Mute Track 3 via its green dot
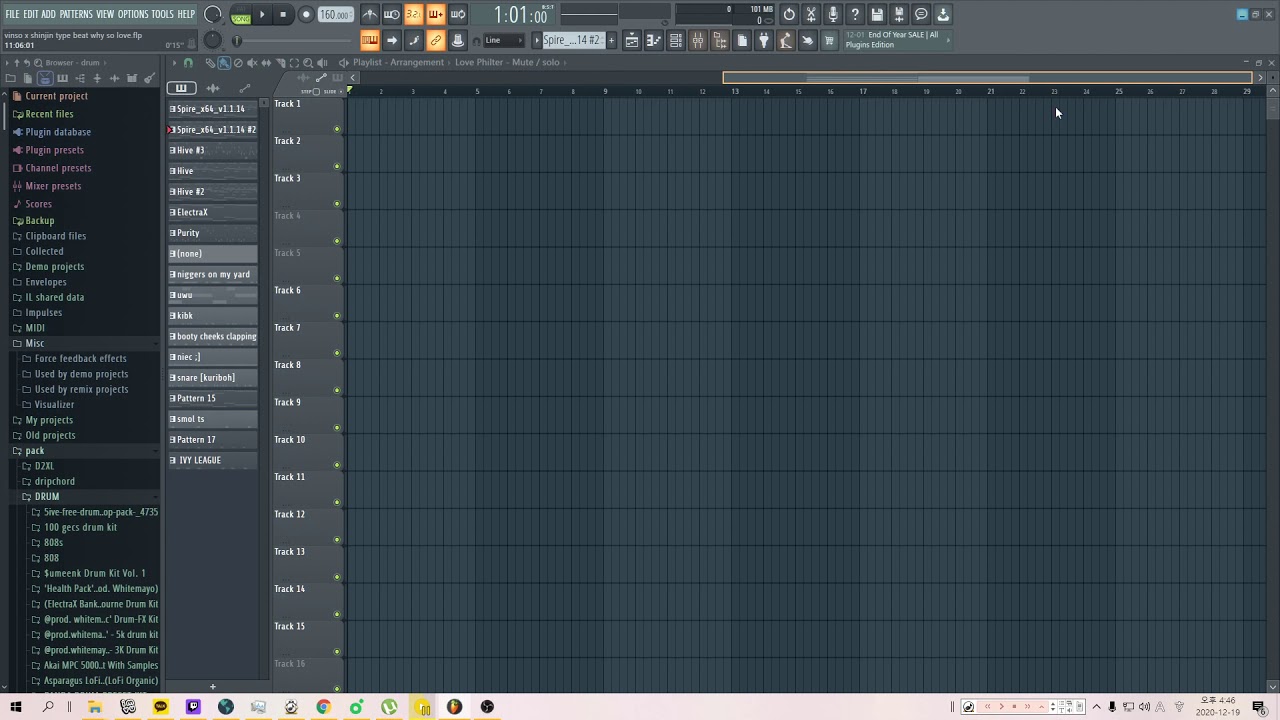 click(337, 204)
